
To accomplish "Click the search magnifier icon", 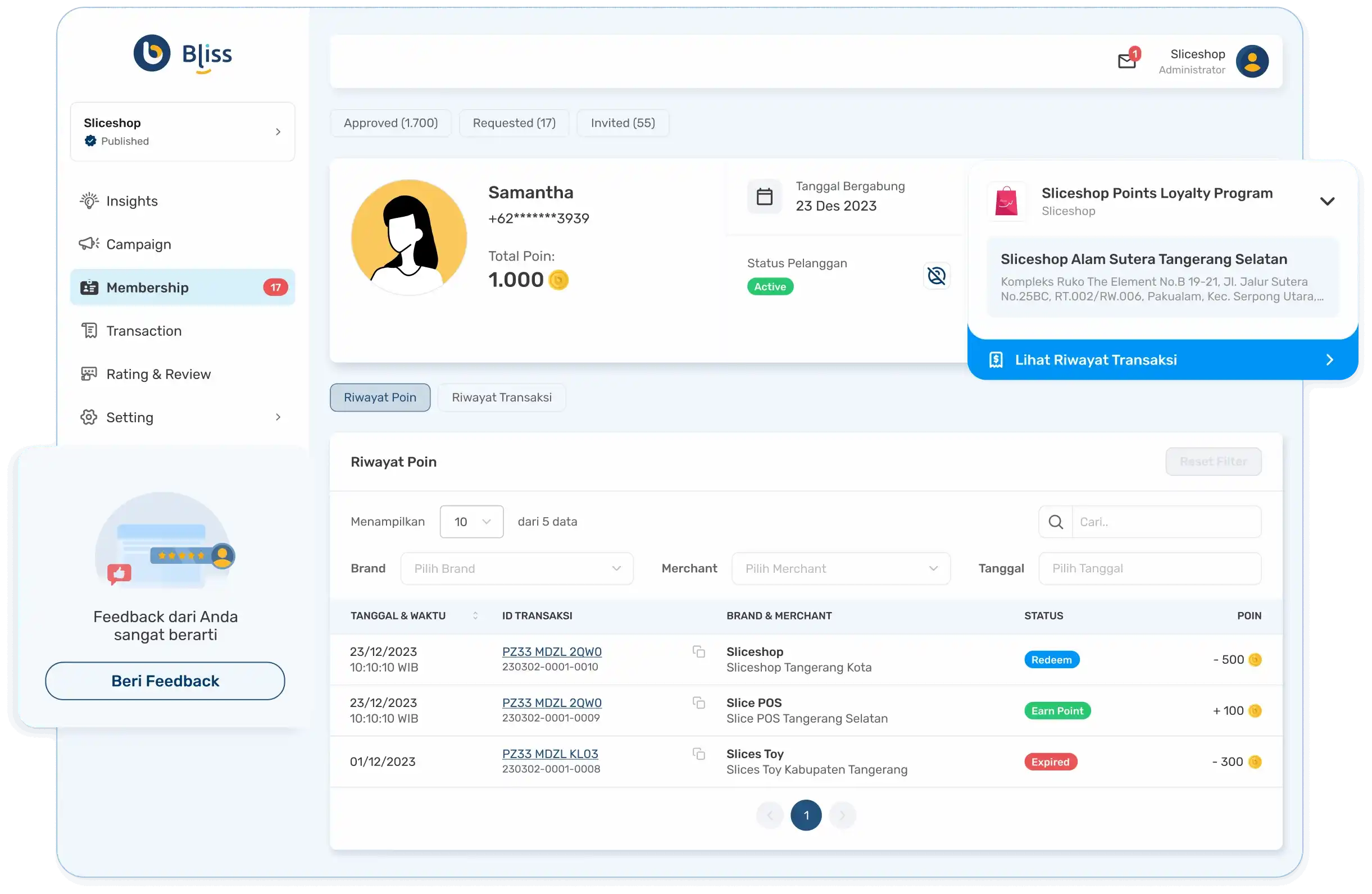I will pyautogui.click(x=1056, y=522).
